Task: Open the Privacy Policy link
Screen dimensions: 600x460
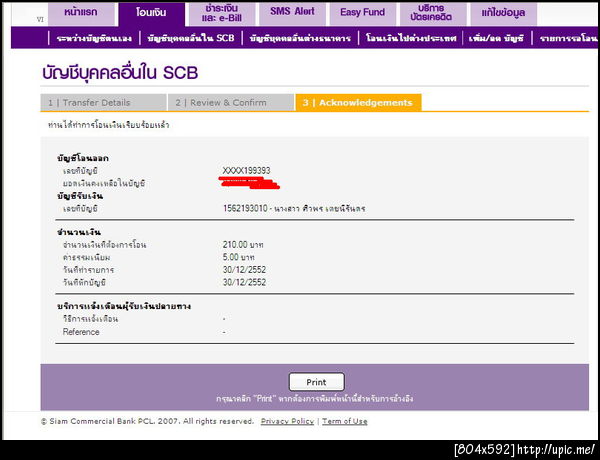Action: (287, 421)
